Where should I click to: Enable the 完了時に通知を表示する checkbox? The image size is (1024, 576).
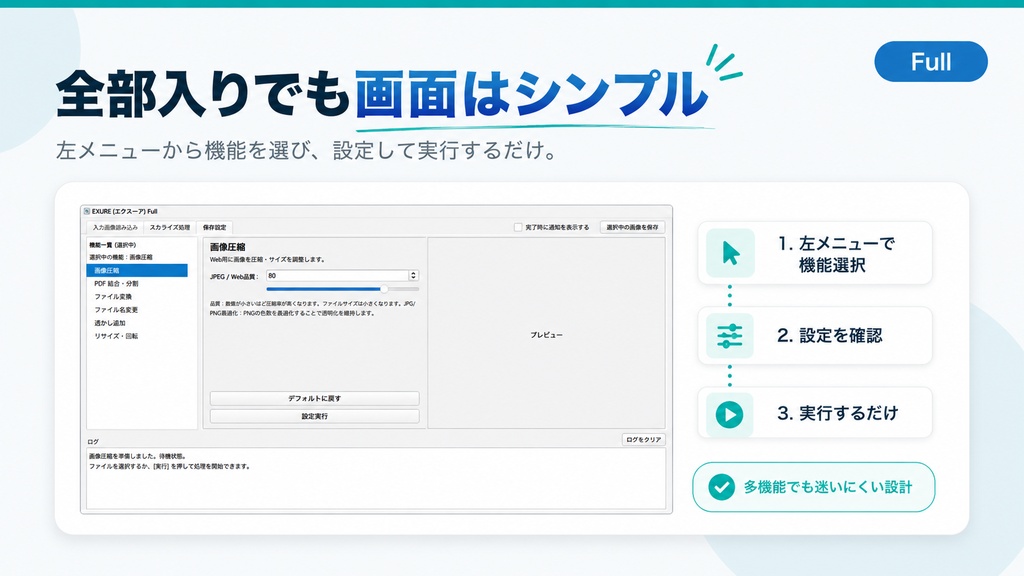click(518, 227)
